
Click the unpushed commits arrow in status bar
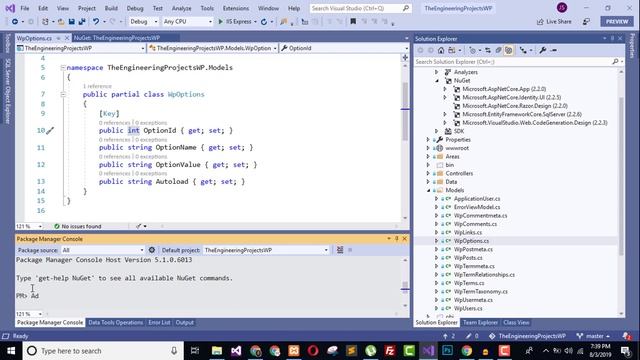[x=449, y=336]
